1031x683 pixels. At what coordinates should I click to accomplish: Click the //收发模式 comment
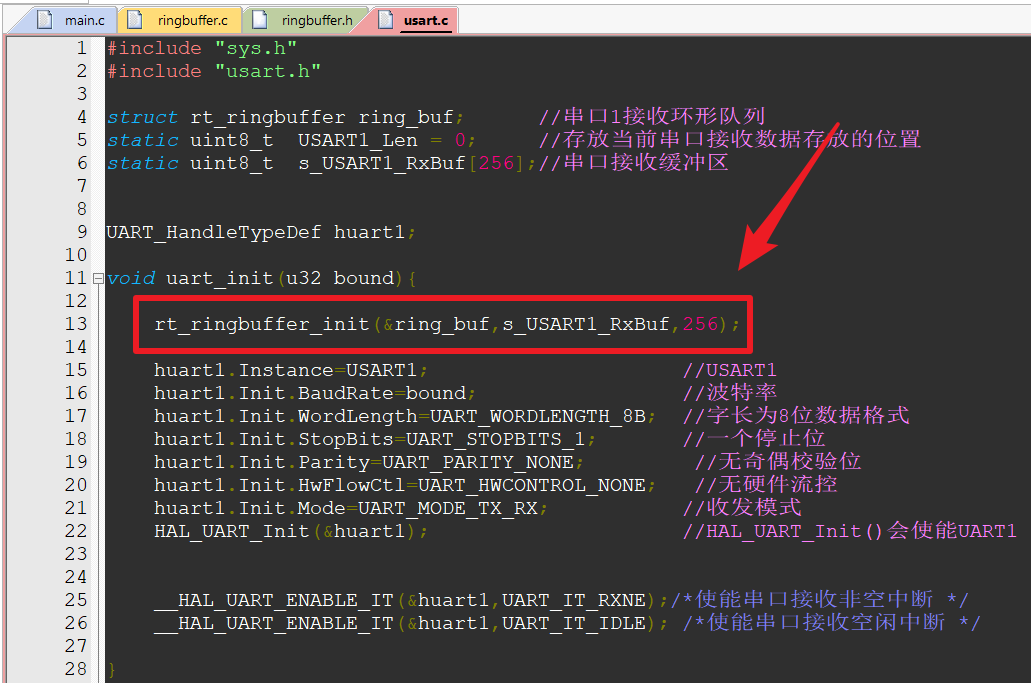pyautogui.click(x=742, y=508)
